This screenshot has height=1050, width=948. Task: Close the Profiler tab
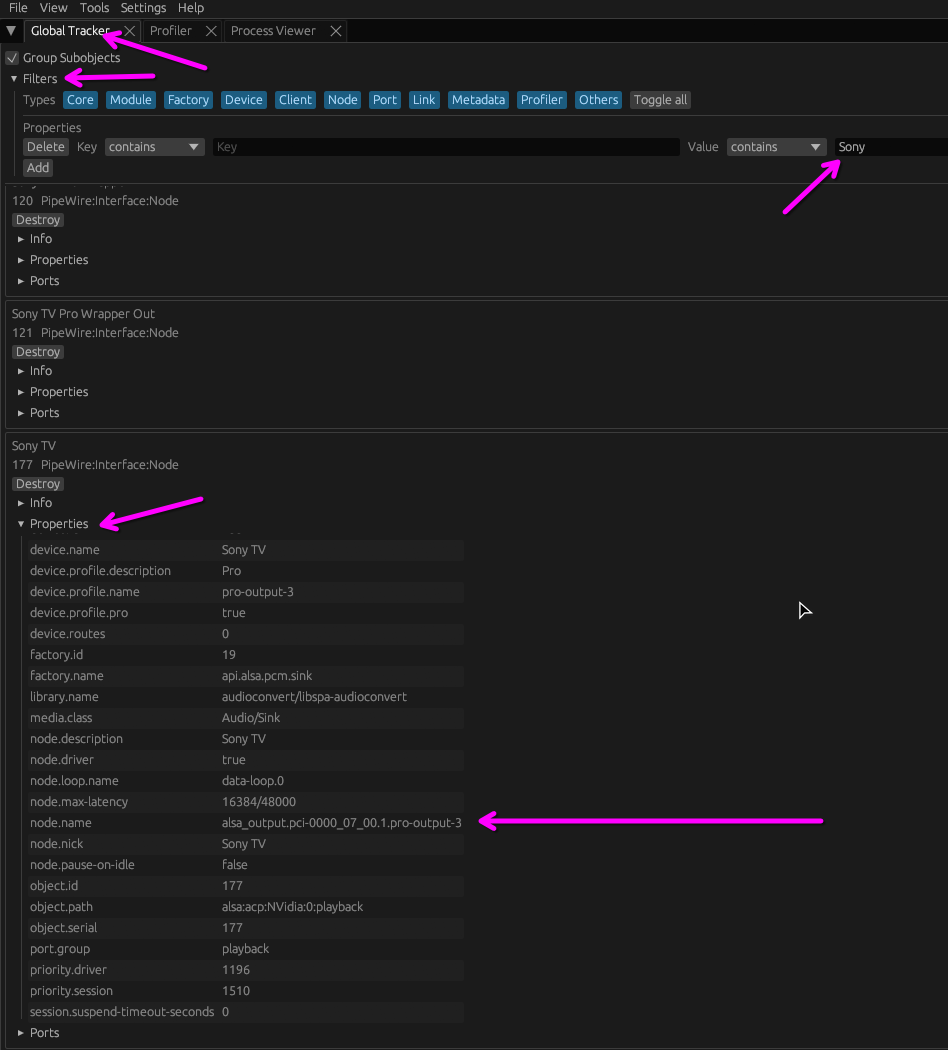pos(211,31)
